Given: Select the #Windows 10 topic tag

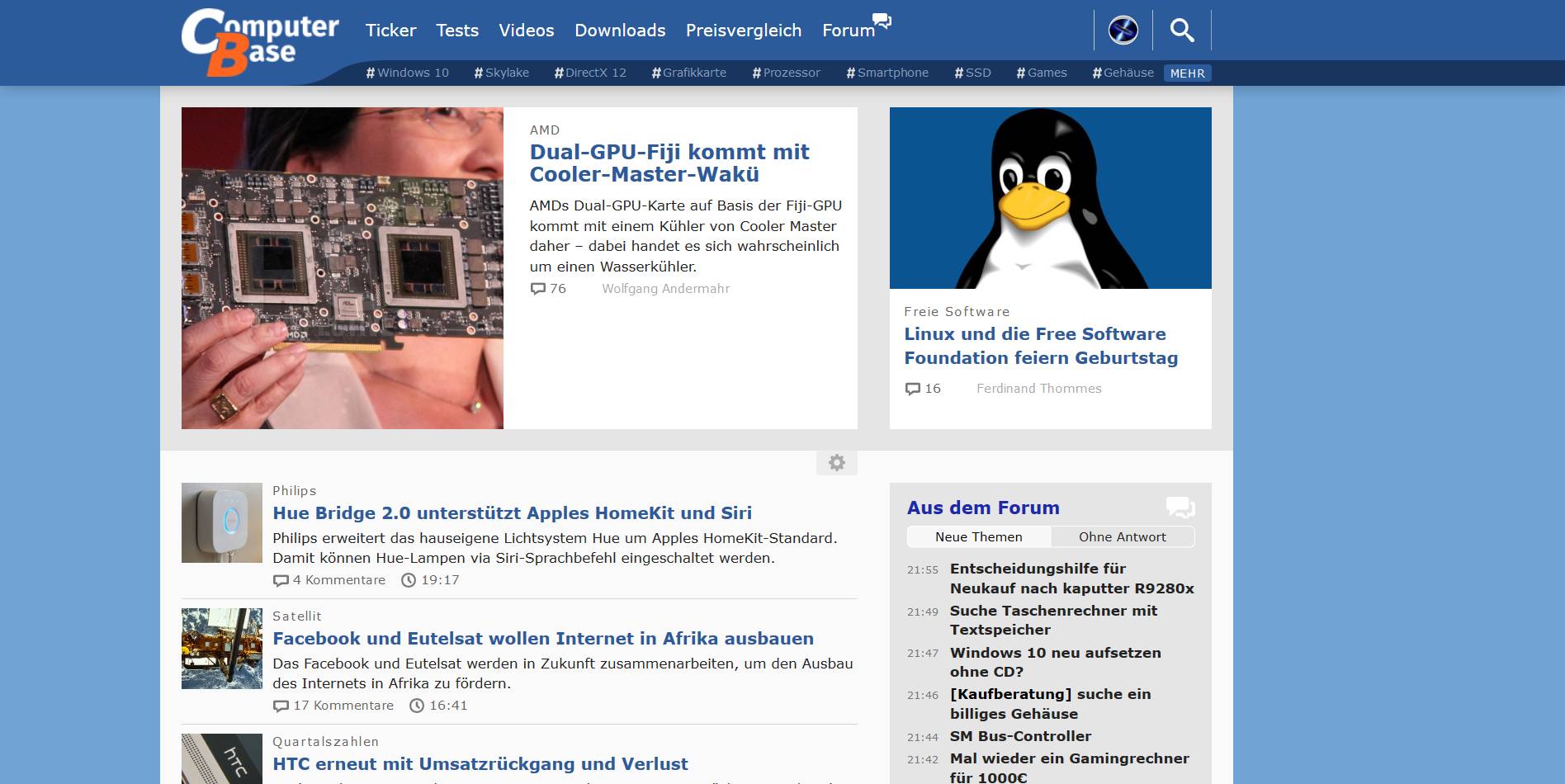Looking at the screenshot, I should [x=408, y=73].
